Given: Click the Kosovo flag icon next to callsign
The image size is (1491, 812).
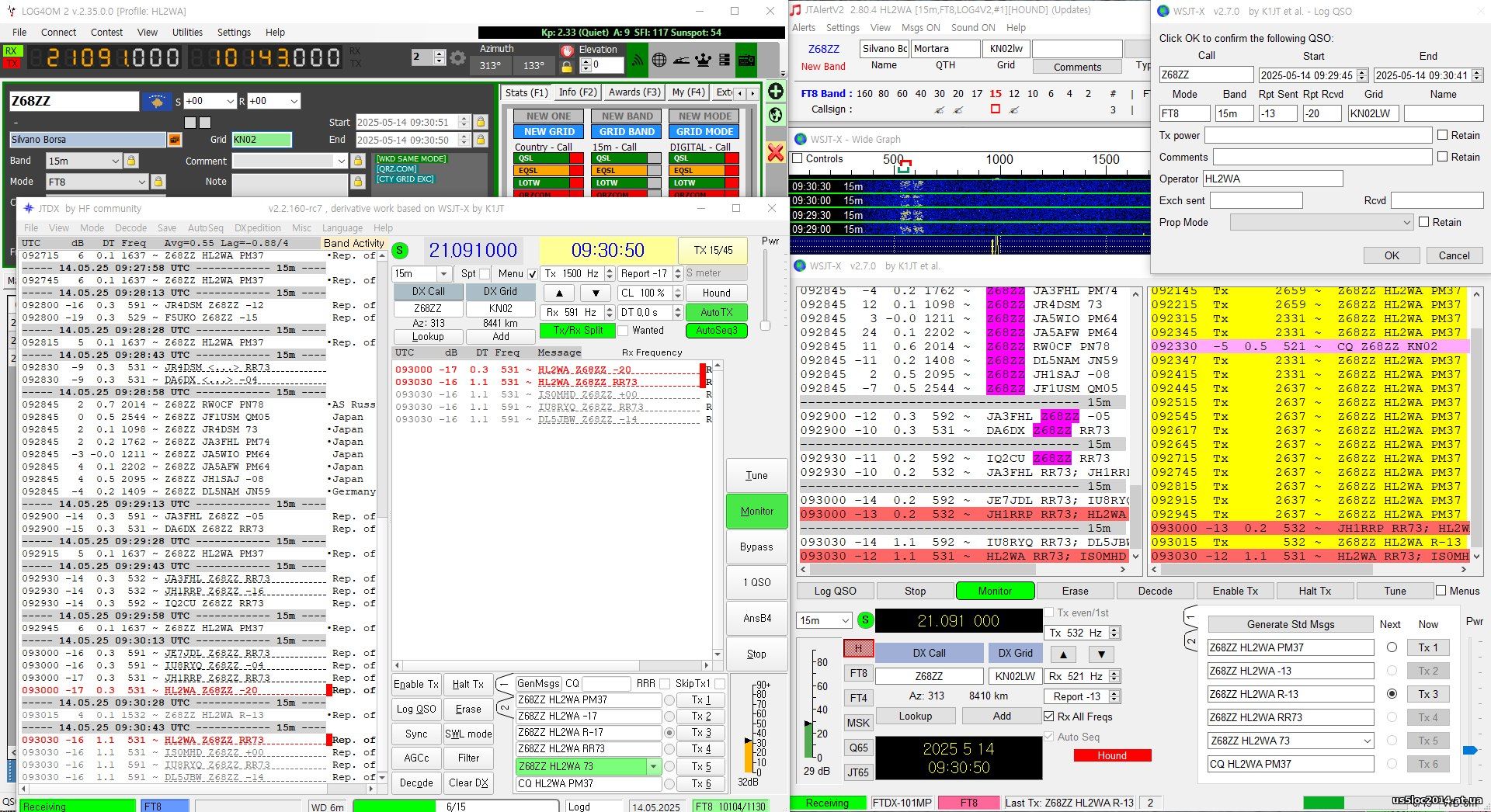Looking at the screenshot, I should 157,102.
